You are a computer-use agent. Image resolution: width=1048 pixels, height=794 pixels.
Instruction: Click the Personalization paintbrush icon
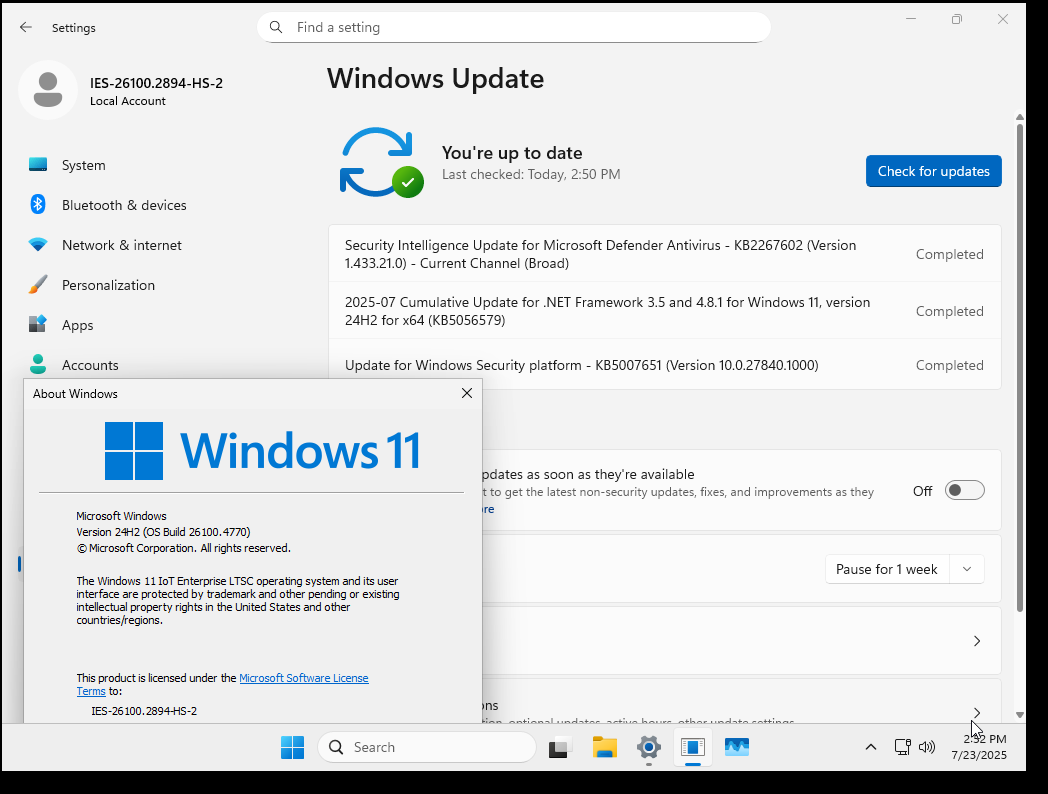point(38,285)
